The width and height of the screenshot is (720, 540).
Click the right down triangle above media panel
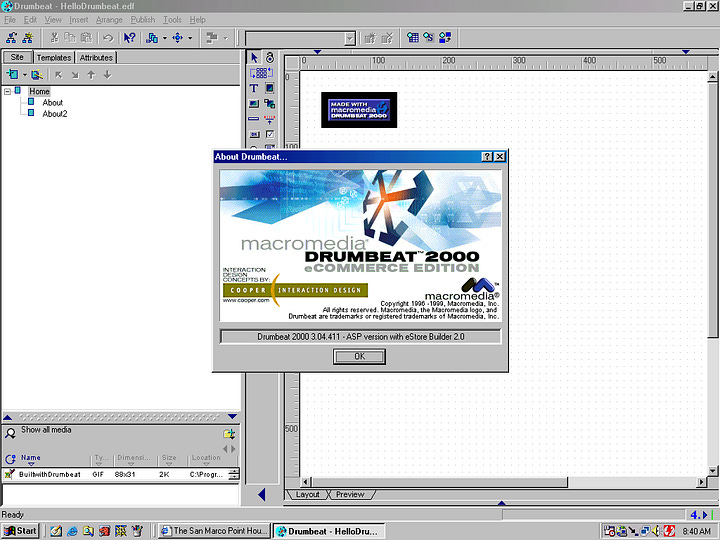(232, 417)
